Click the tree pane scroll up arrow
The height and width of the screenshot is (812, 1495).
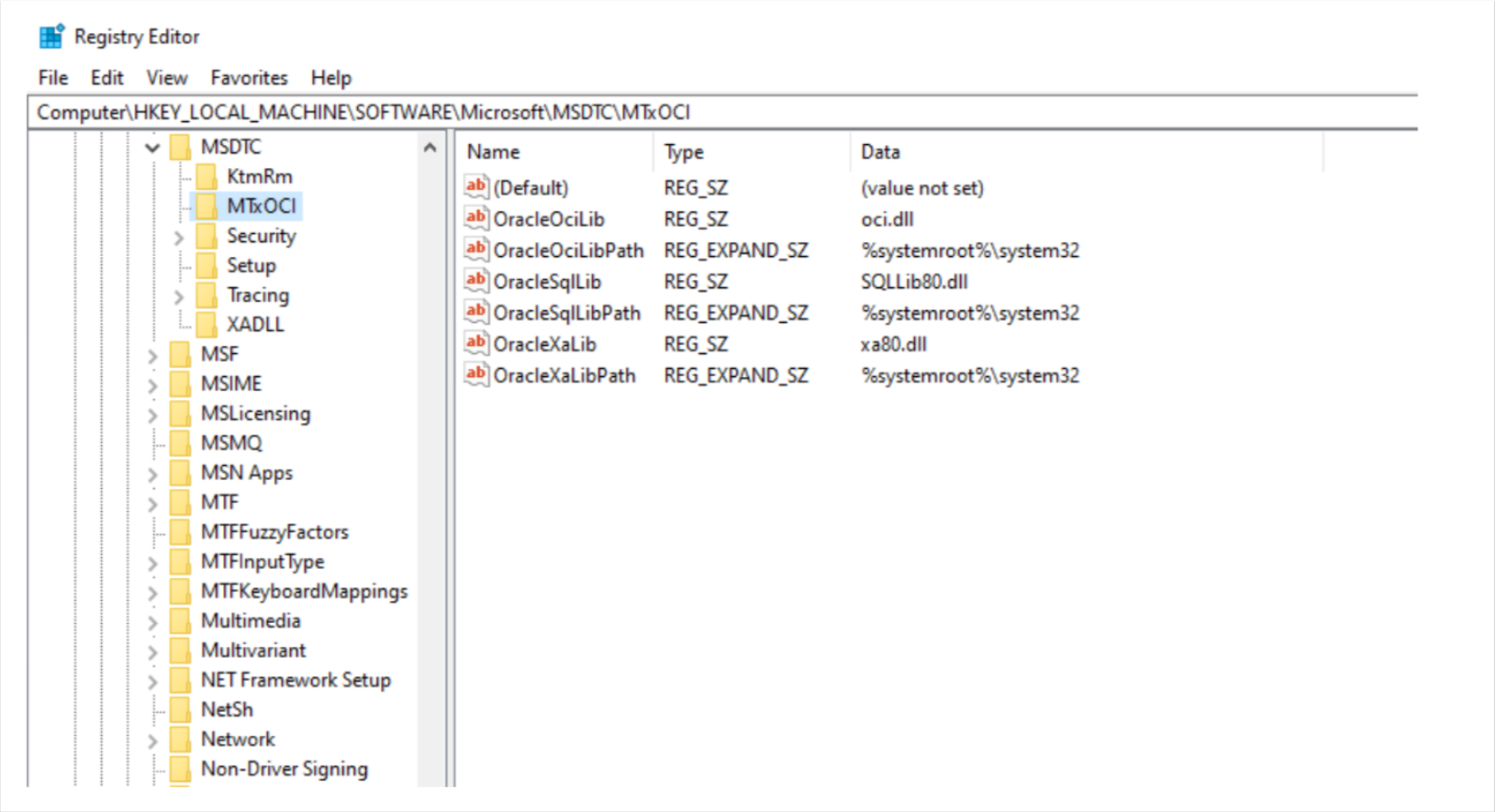(430, 148)
